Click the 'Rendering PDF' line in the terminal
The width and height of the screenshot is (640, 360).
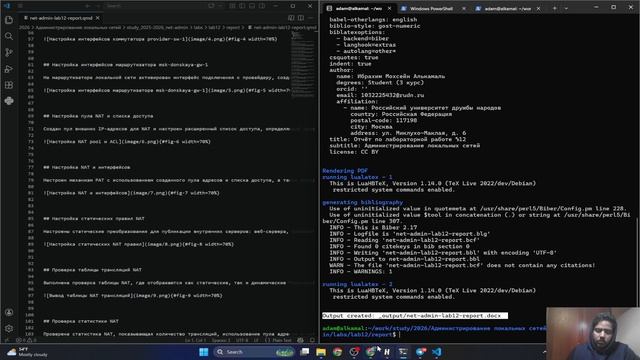pyautogui.click(x=345, y=171)
